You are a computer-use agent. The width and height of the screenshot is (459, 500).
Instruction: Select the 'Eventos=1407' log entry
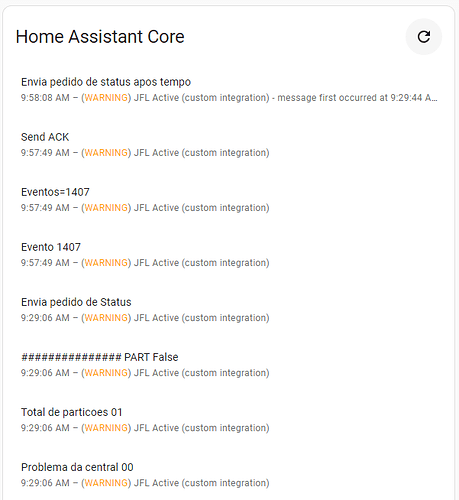(229, 200)
